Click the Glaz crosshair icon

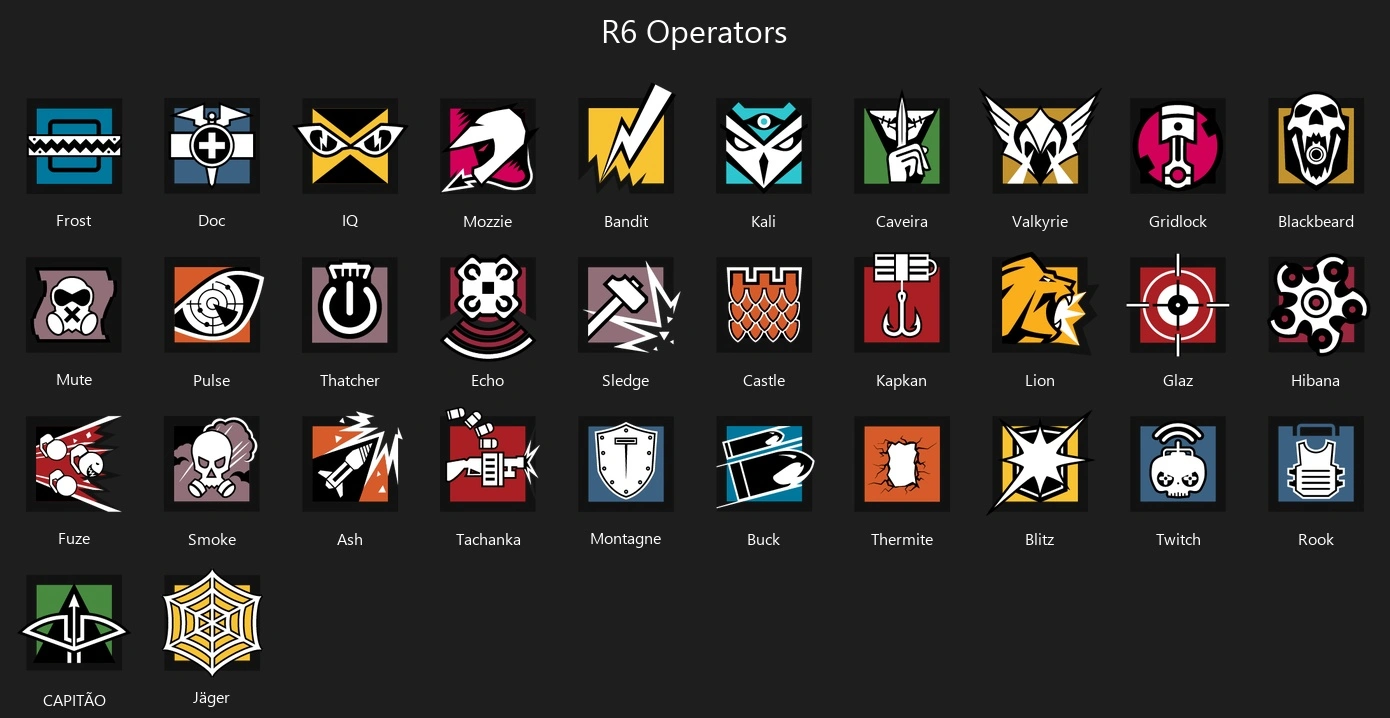1178,305
